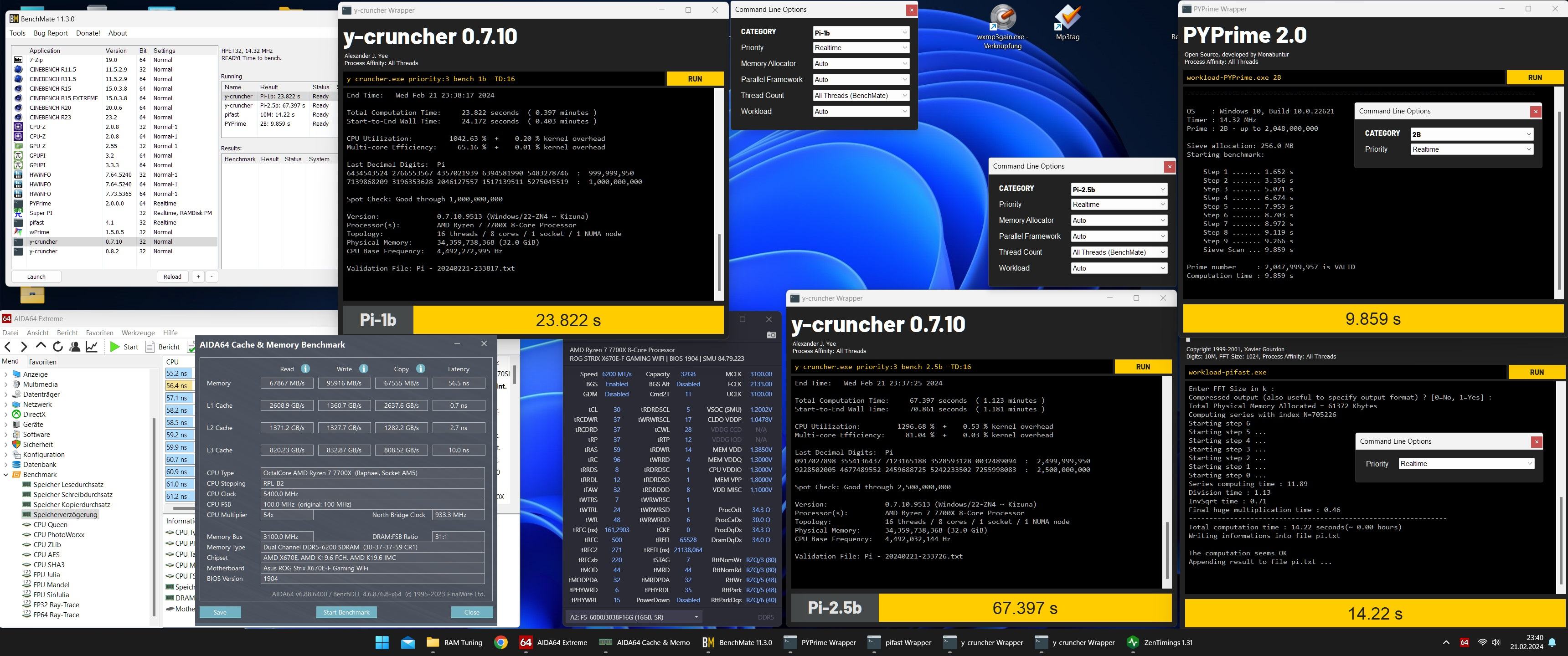1568x656 pixels.
Task: Click RUN for workload-pifast.exe
Action: (1537, 372)
